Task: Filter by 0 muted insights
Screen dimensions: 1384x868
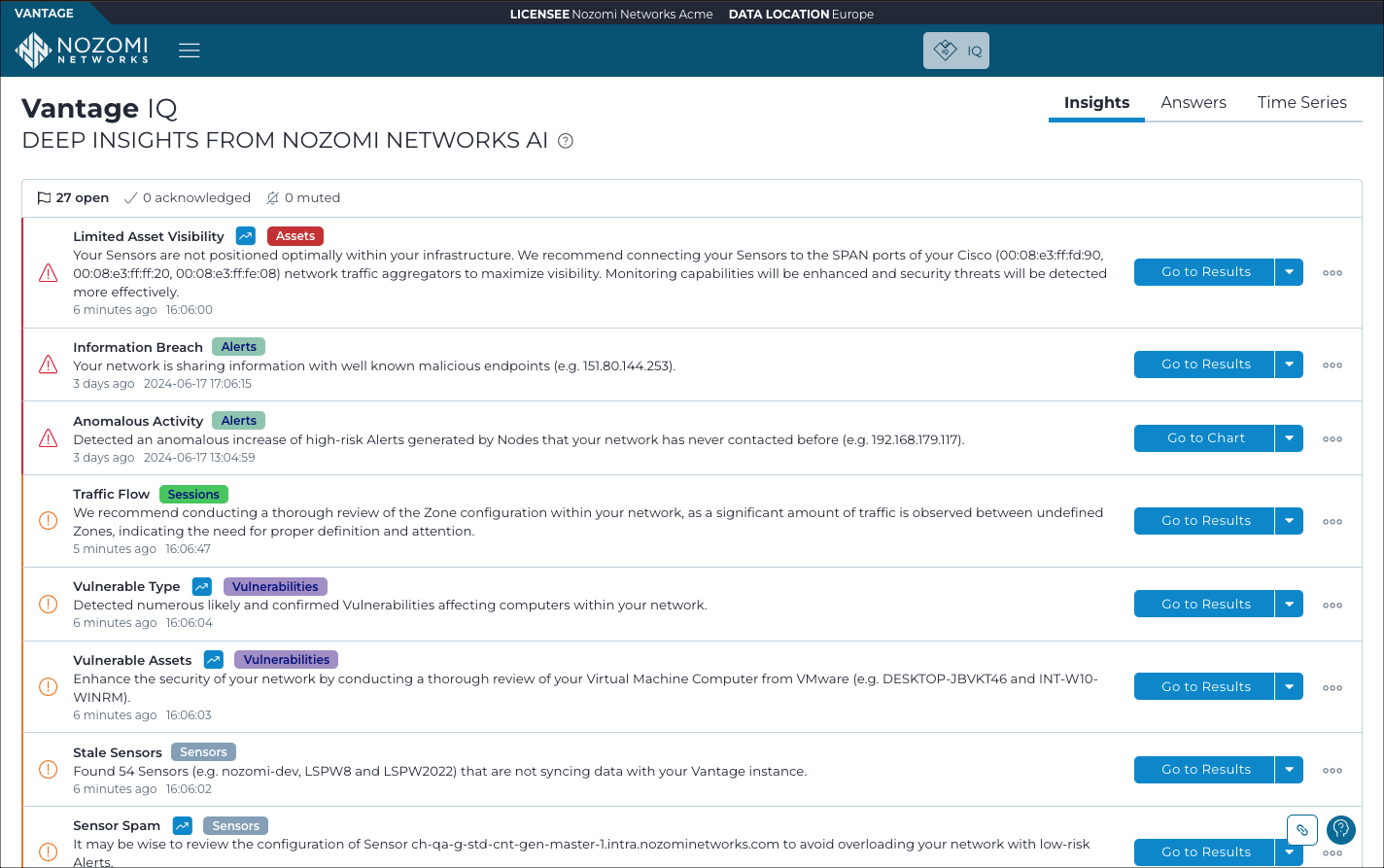Action: [303, 197]
